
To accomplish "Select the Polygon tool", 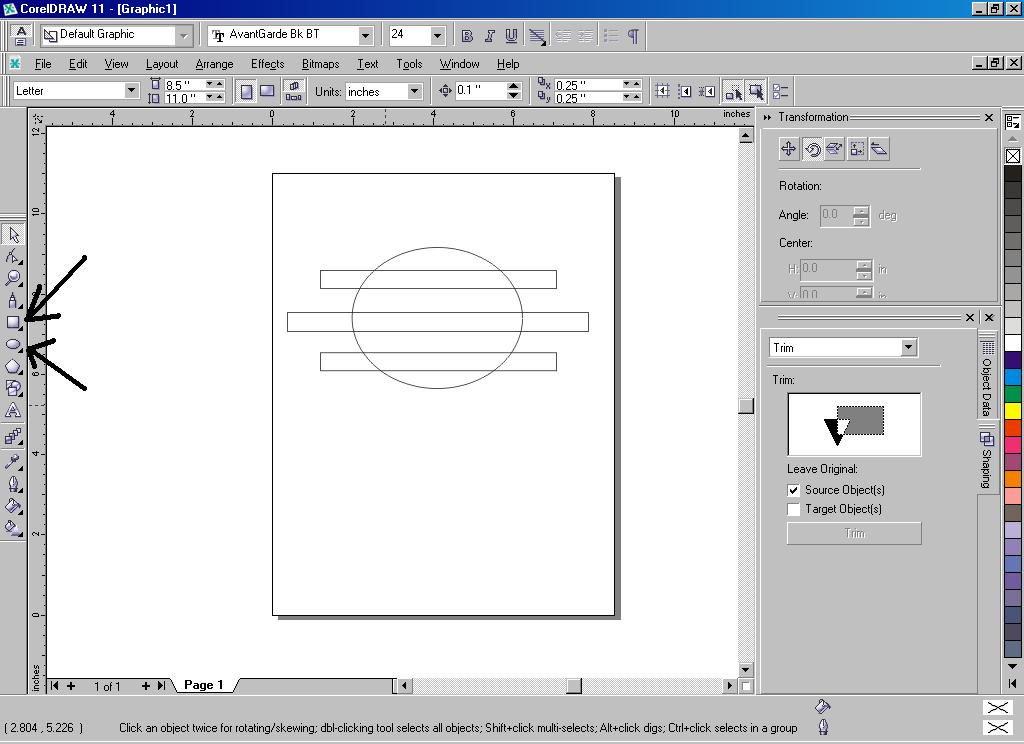I will pyautogui.click(x=13, y=366).
